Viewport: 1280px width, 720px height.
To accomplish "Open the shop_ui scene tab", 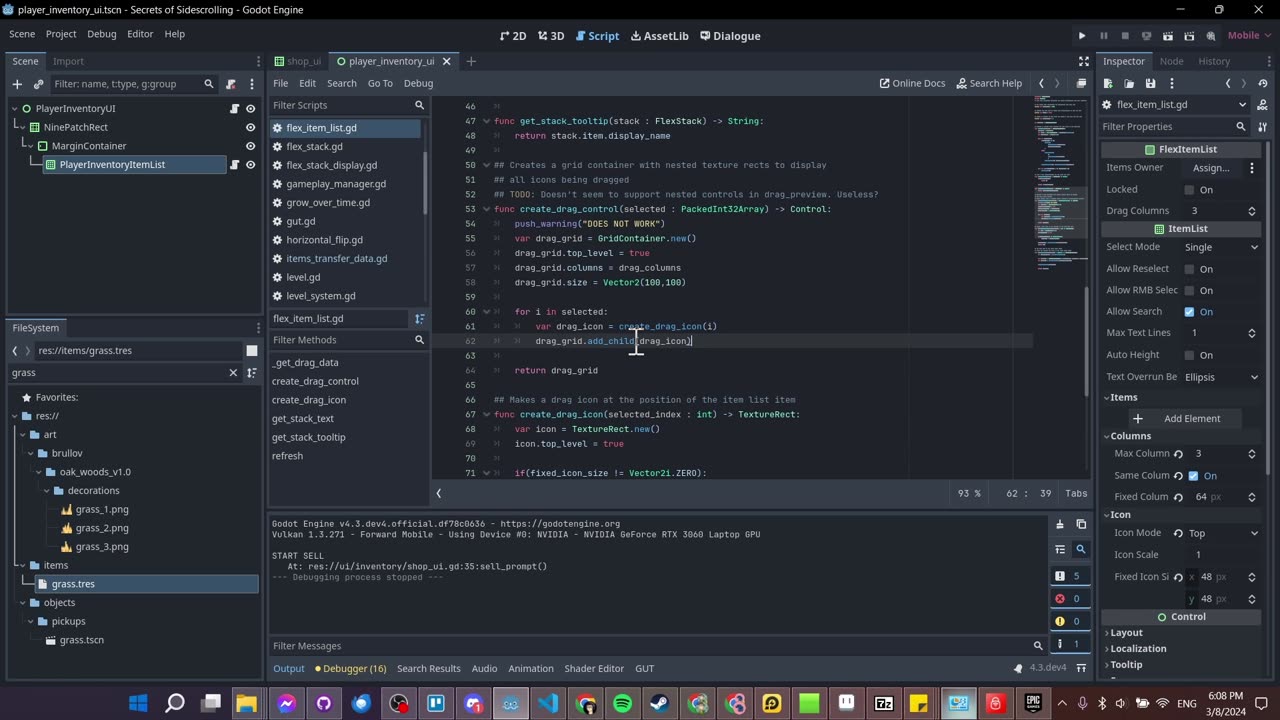I will tap(297, 61).
